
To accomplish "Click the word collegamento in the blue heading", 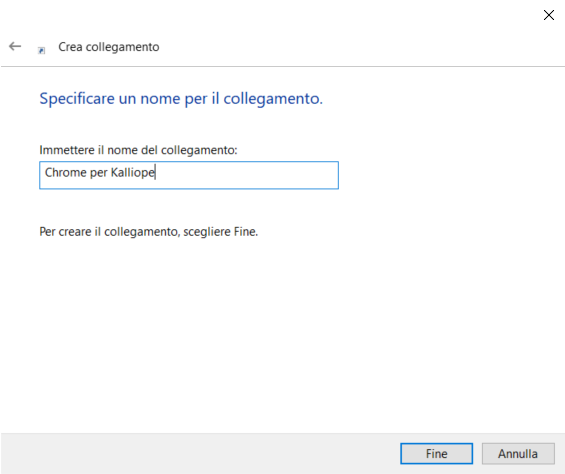I will [x=273, y=99].
